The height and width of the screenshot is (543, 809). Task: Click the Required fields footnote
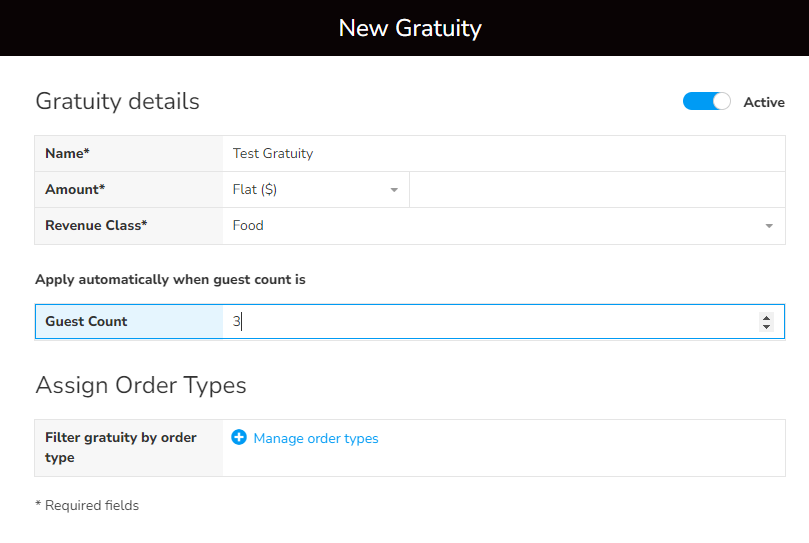pyautogui.click(x=87, y=506)
